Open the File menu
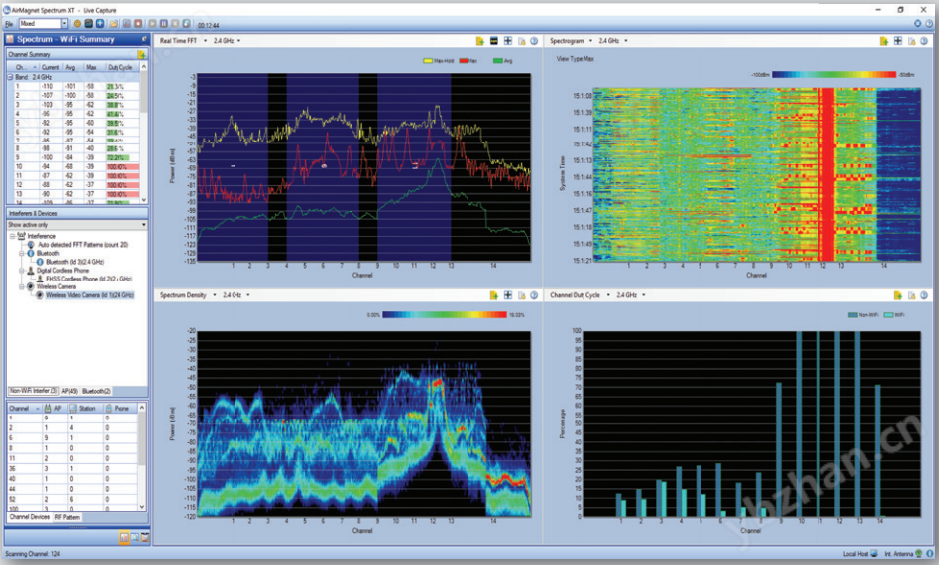The width and height of the screenshot is (939, 565). click(9, 23)
